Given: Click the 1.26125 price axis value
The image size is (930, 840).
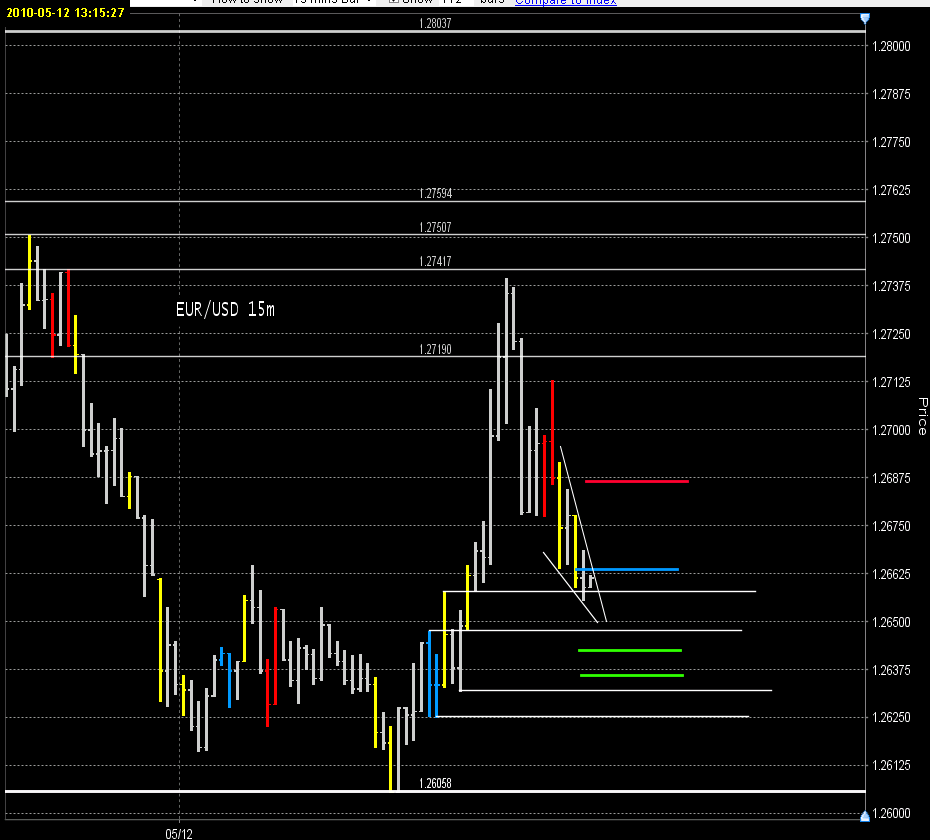Looking at the screenshot, I should 891,765.
